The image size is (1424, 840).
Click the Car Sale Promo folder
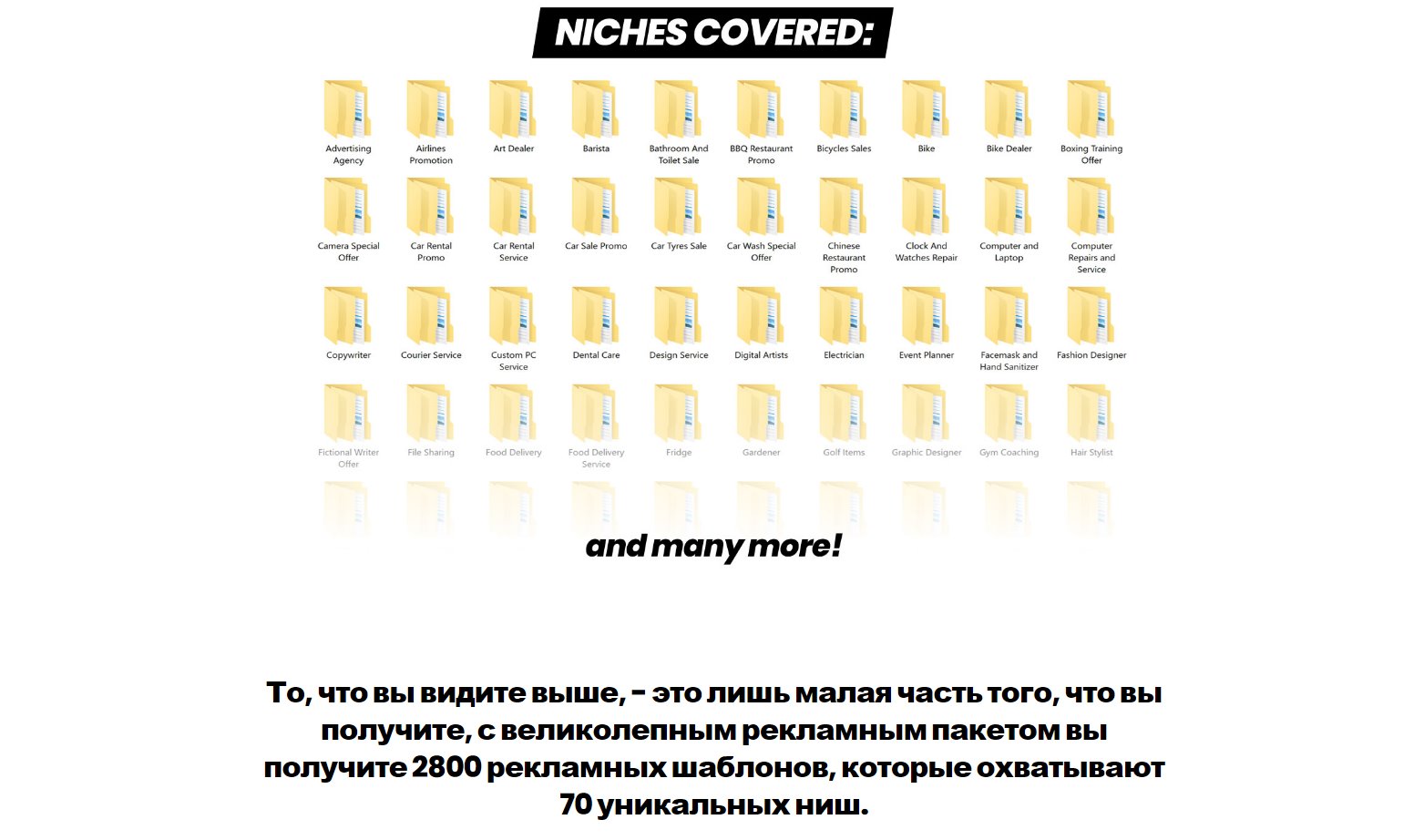[x=596, y=207]
